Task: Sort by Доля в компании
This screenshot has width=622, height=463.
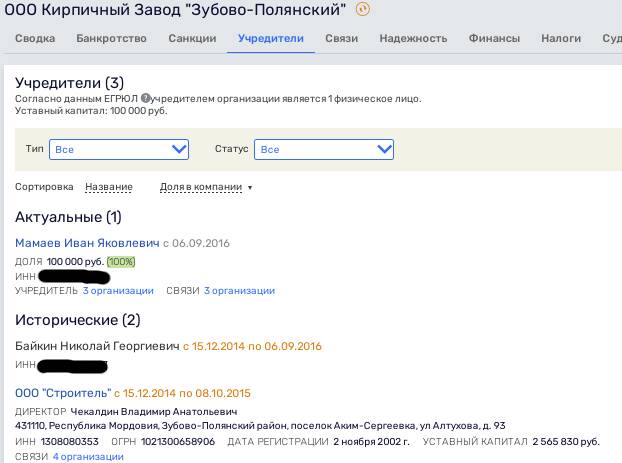Action: point(201,187)
